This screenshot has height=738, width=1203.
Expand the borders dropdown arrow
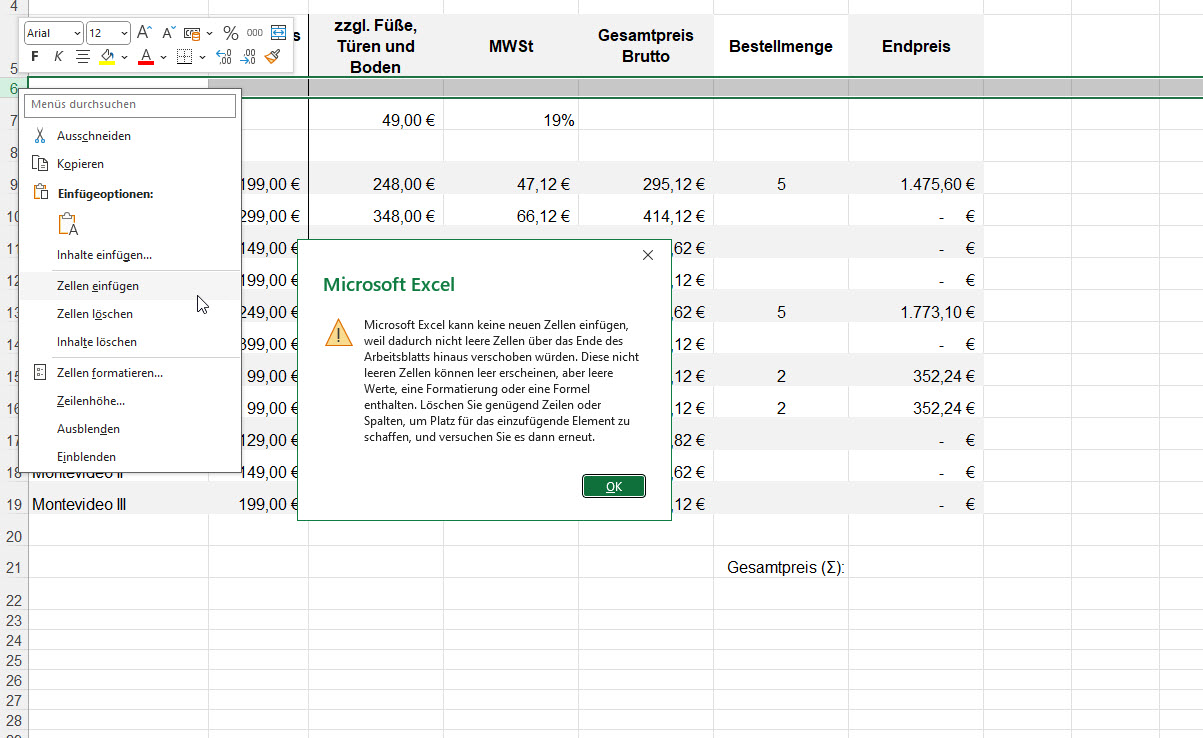pyautogui.click(x=201, y=58)
